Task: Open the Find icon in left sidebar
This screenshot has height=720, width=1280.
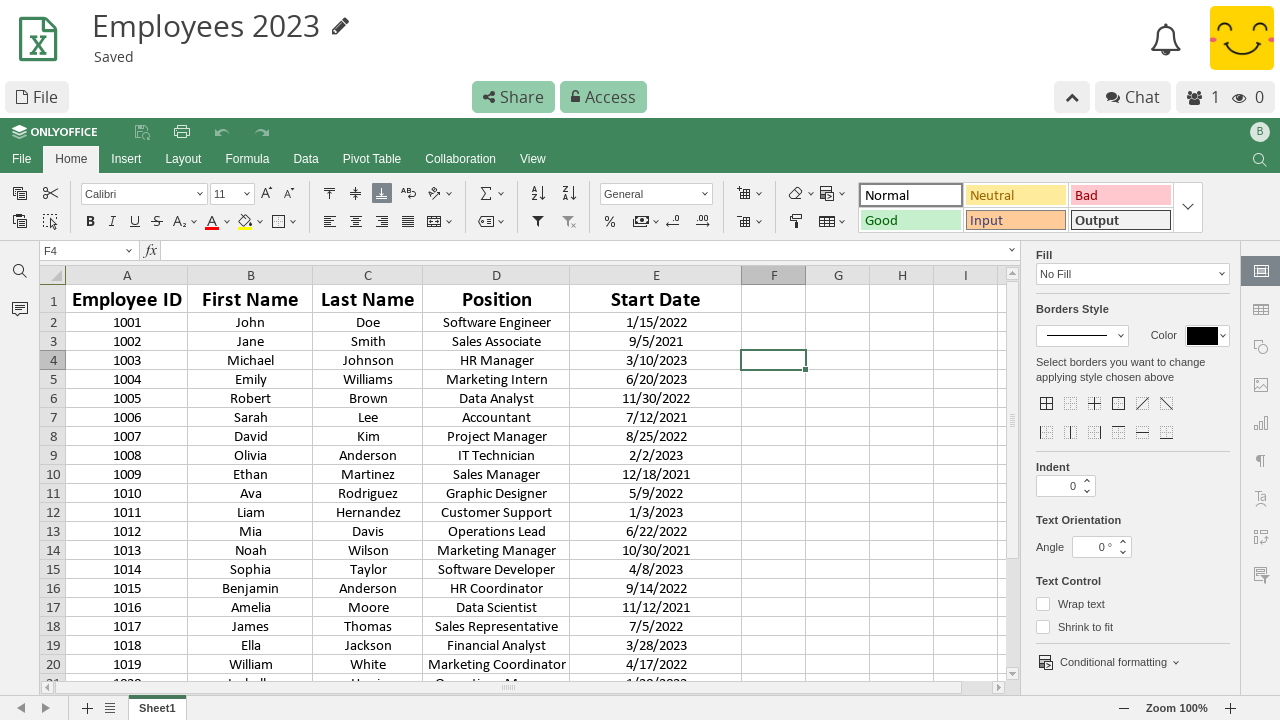Action: pyautogui.click(x=19, y=270)
